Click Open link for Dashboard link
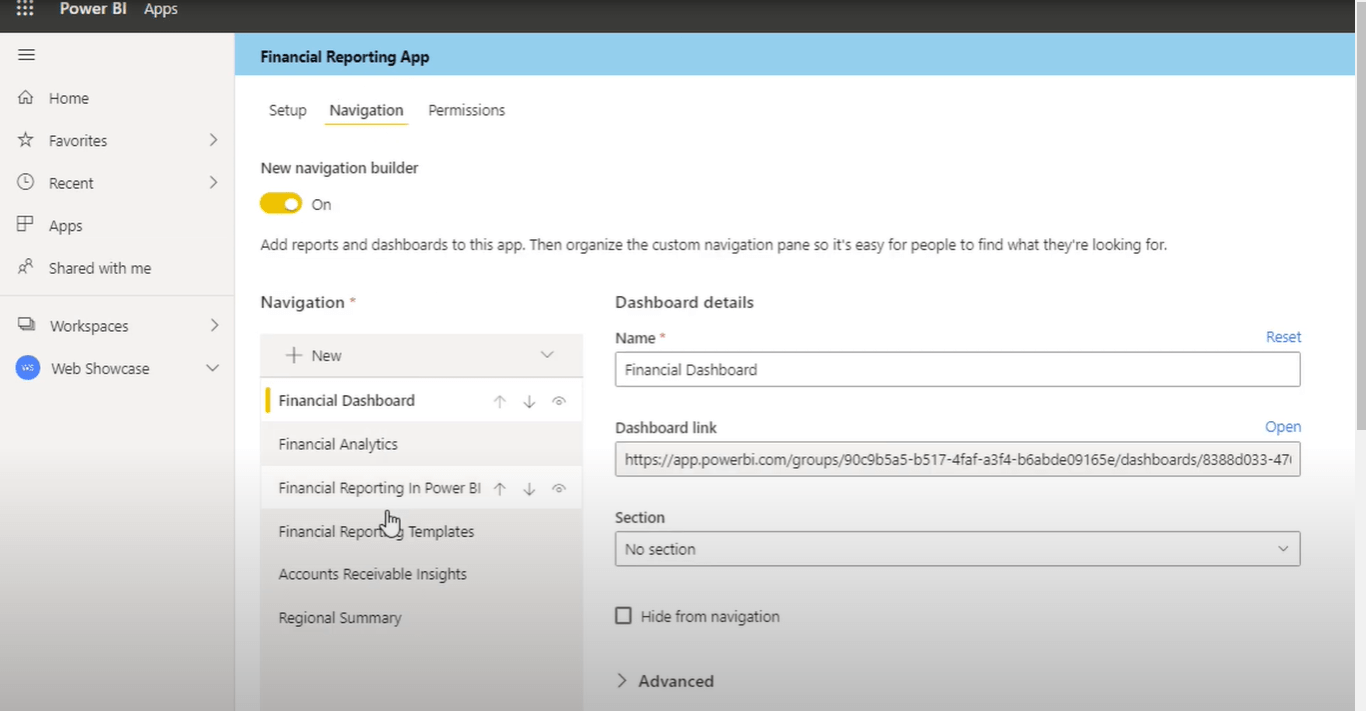Image resolution: width=1366 pixels, height=711 pixels. coord(1283,427)
